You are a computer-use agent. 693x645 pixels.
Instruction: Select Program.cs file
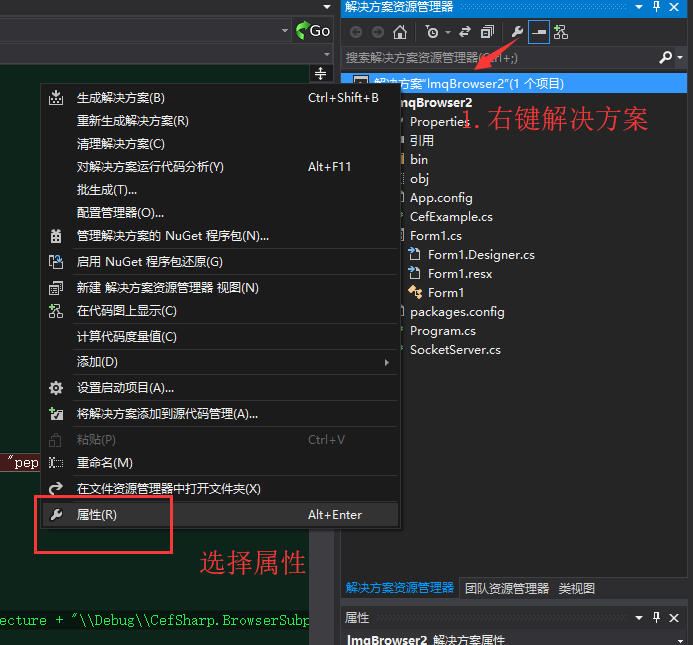442,331
